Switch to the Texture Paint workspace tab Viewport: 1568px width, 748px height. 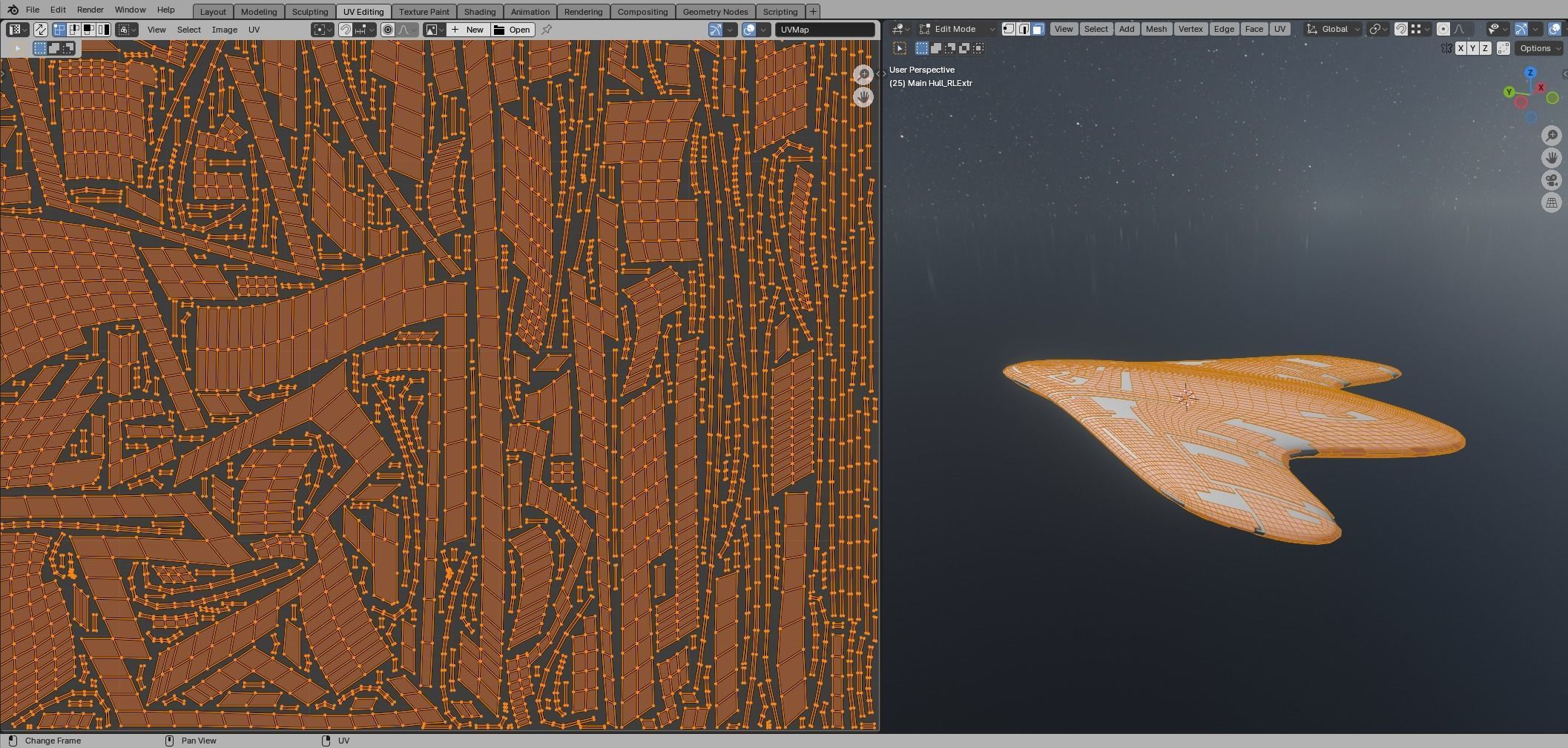(x=424, y=12)
